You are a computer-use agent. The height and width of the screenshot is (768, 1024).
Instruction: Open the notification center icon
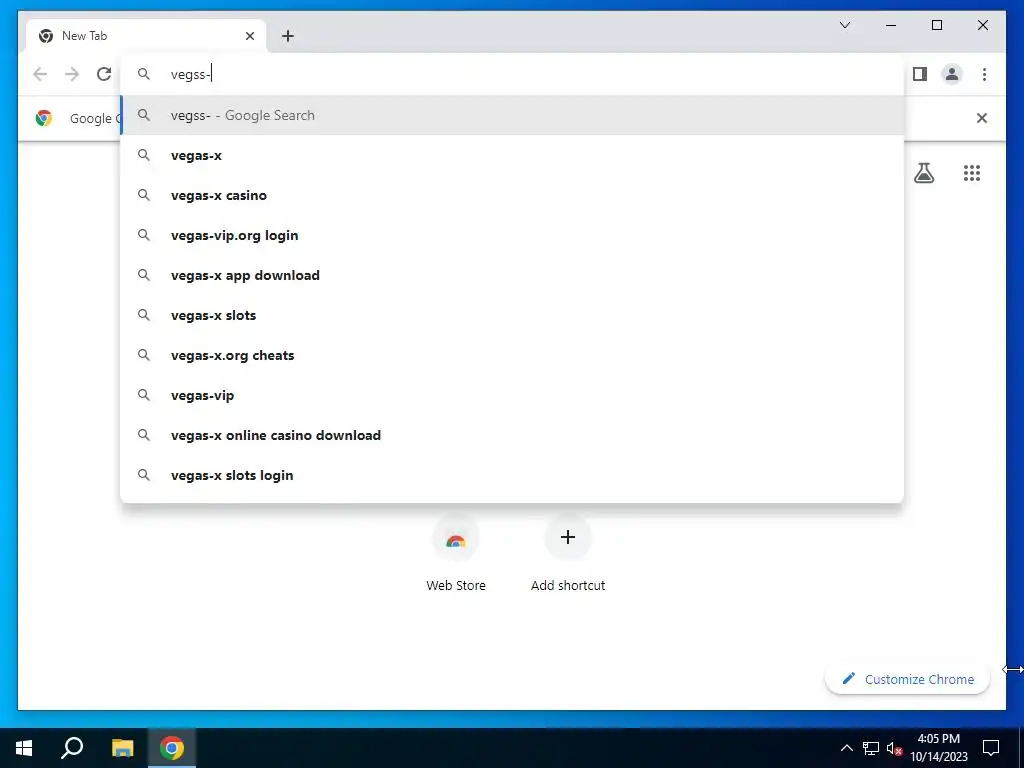pos(991,748)
